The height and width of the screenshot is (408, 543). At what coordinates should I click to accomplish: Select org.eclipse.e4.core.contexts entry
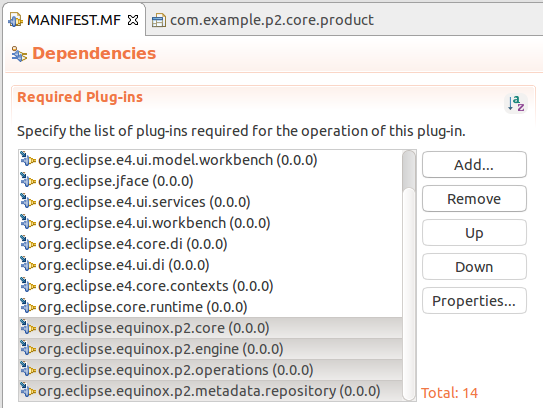[x=211, y=286]
